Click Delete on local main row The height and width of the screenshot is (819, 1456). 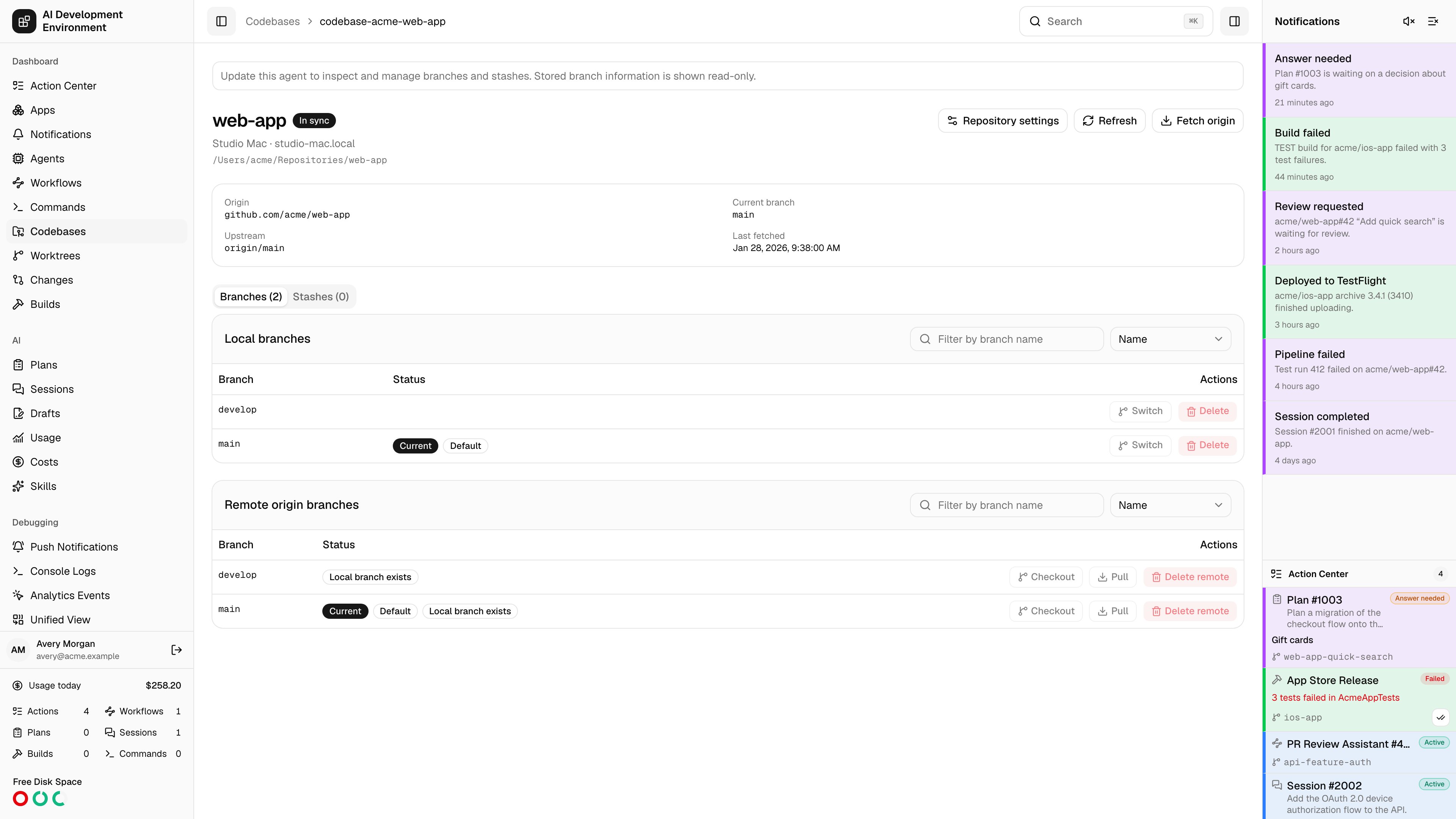click(x=1207, y=446)
